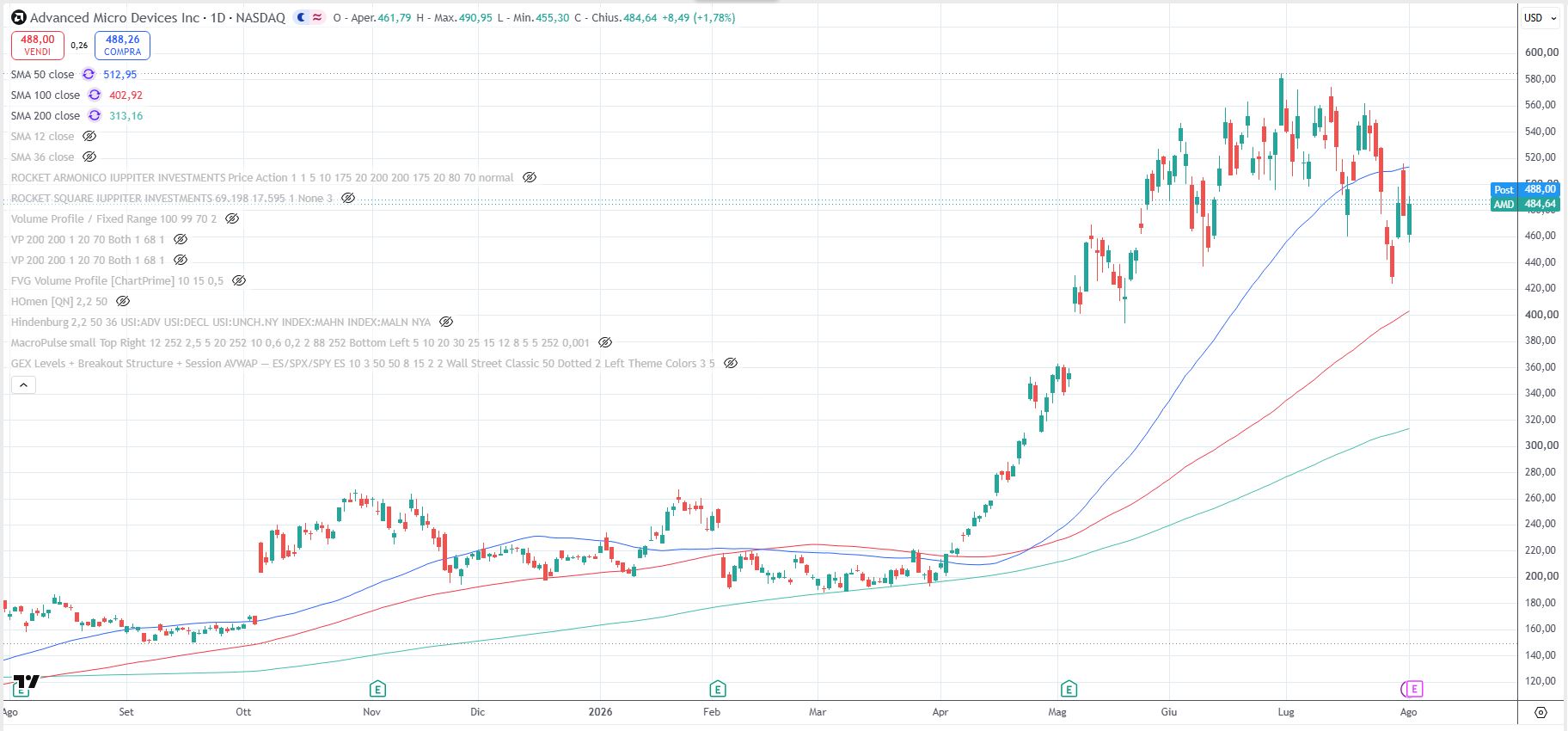Toggle eye icon of second VP 200 indicator
The width and height of the screenshot is (1568, 731).
181,261
